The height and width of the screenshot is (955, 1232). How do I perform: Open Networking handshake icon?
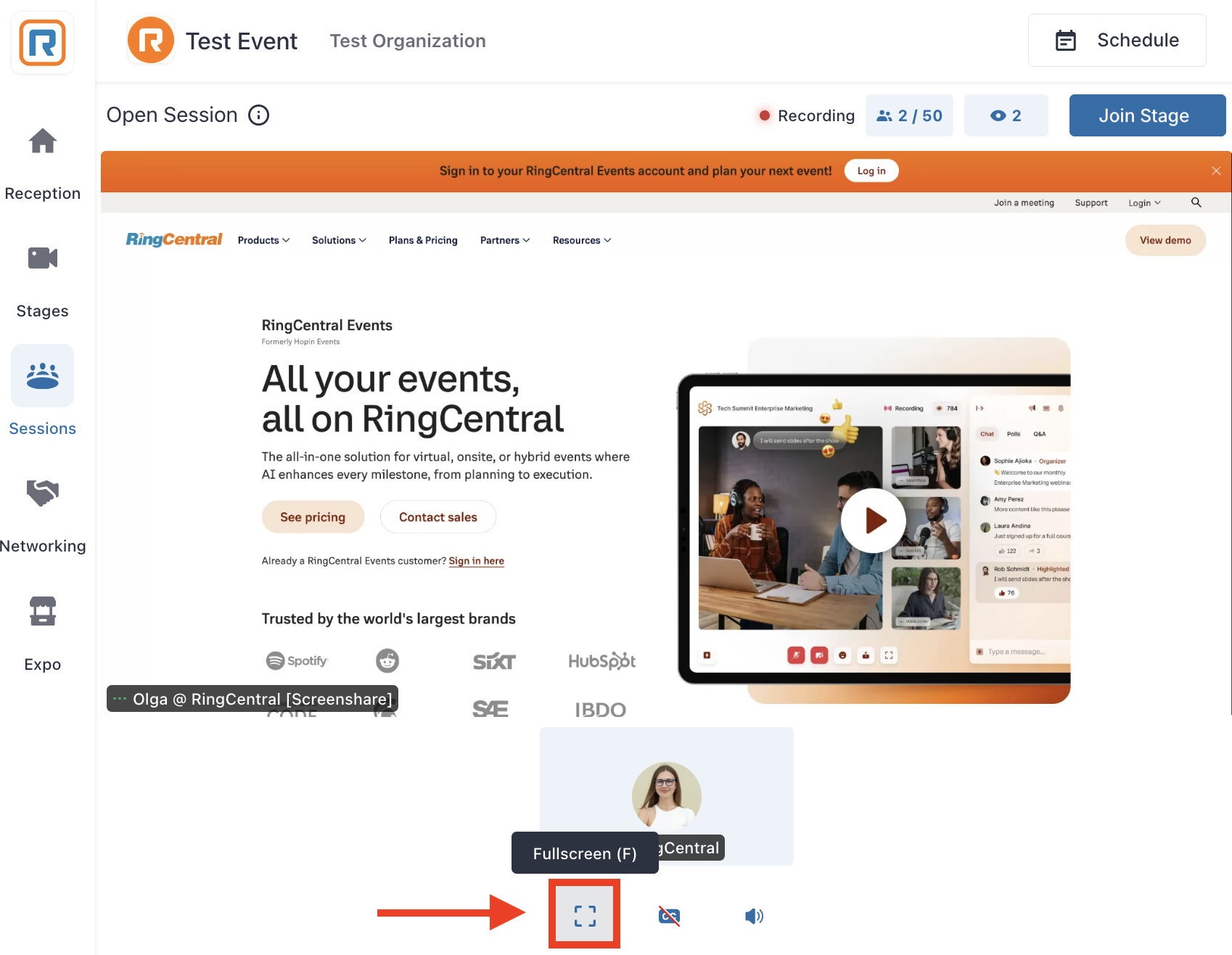point(43,493)
